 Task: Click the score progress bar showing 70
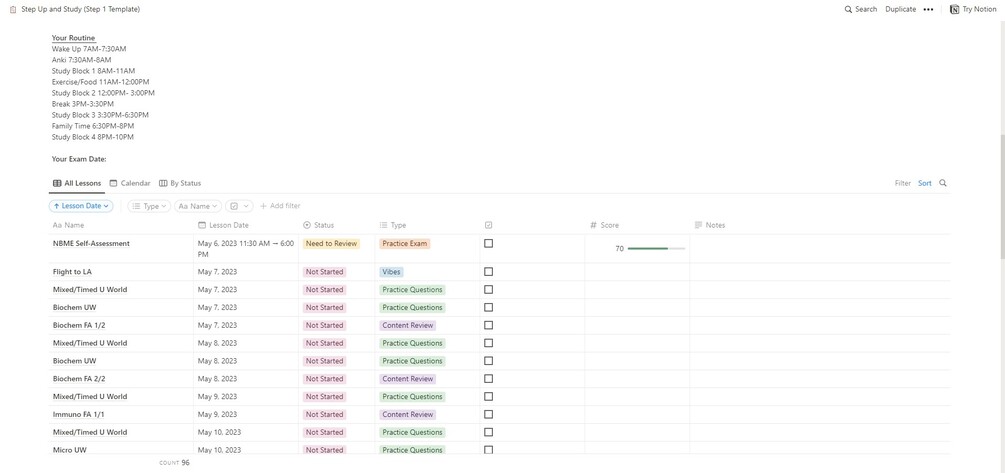[x=648, y=248]
